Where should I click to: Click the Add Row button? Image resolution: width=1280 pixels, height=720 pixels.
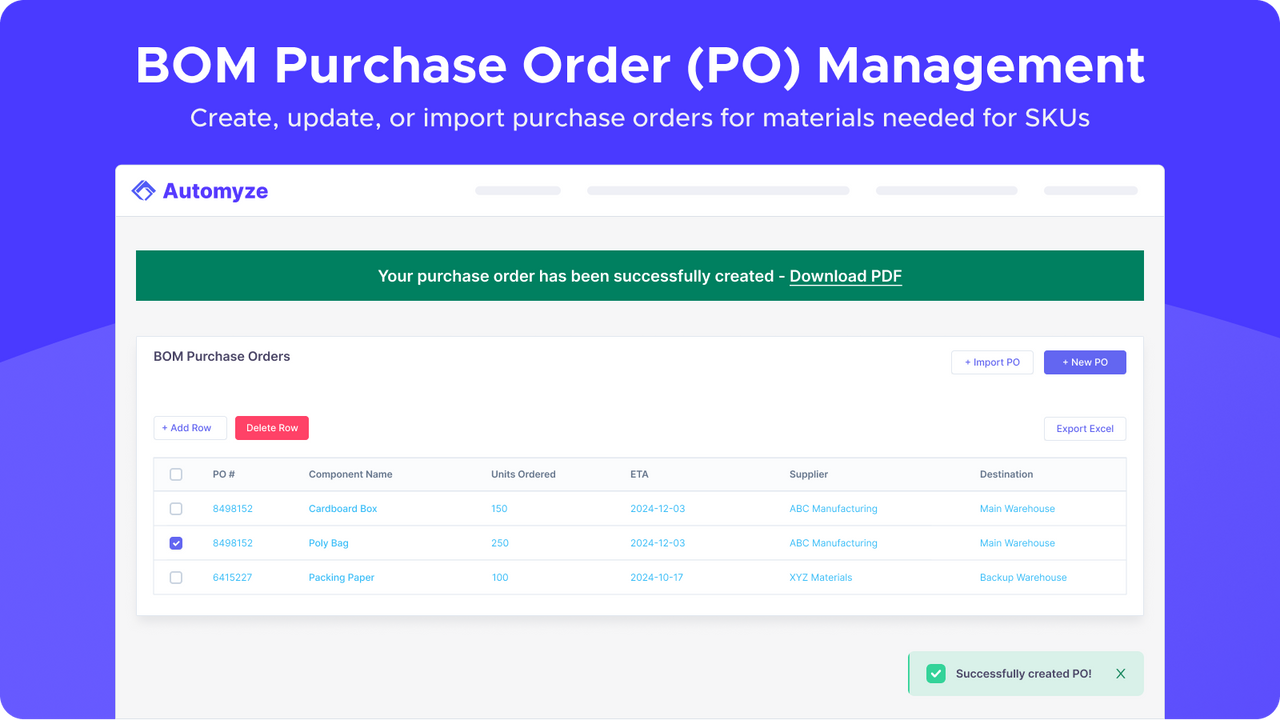[x=190, y=428]
